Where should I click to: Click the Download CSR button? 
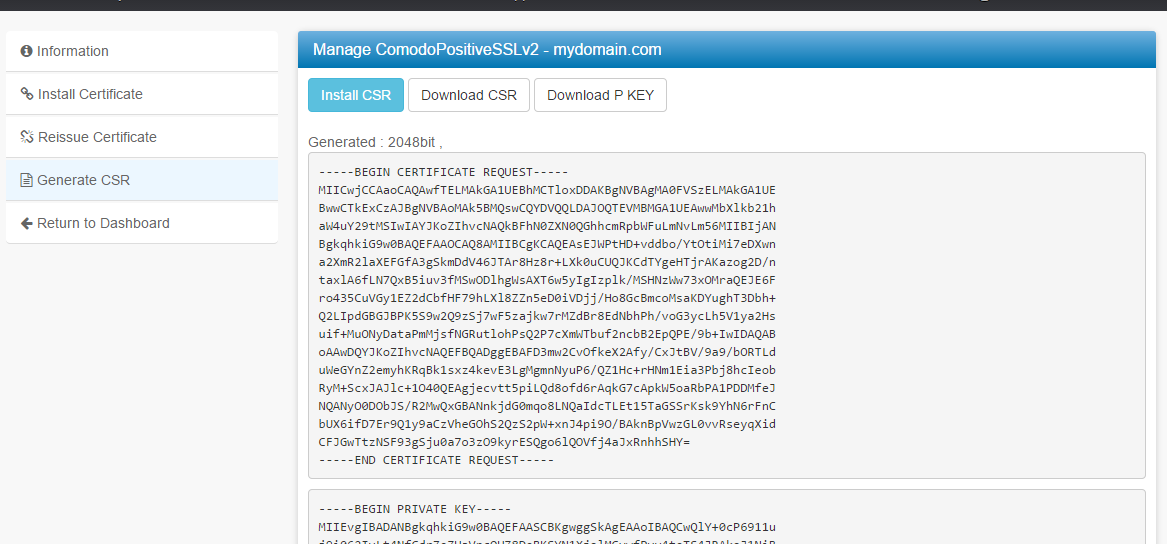point(469,95)
